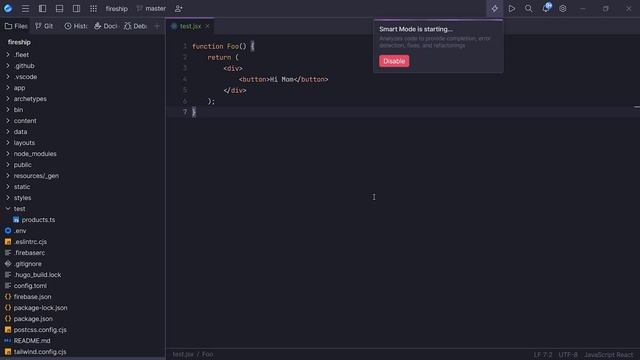Click line number 7 in gutter

(185, 112)
